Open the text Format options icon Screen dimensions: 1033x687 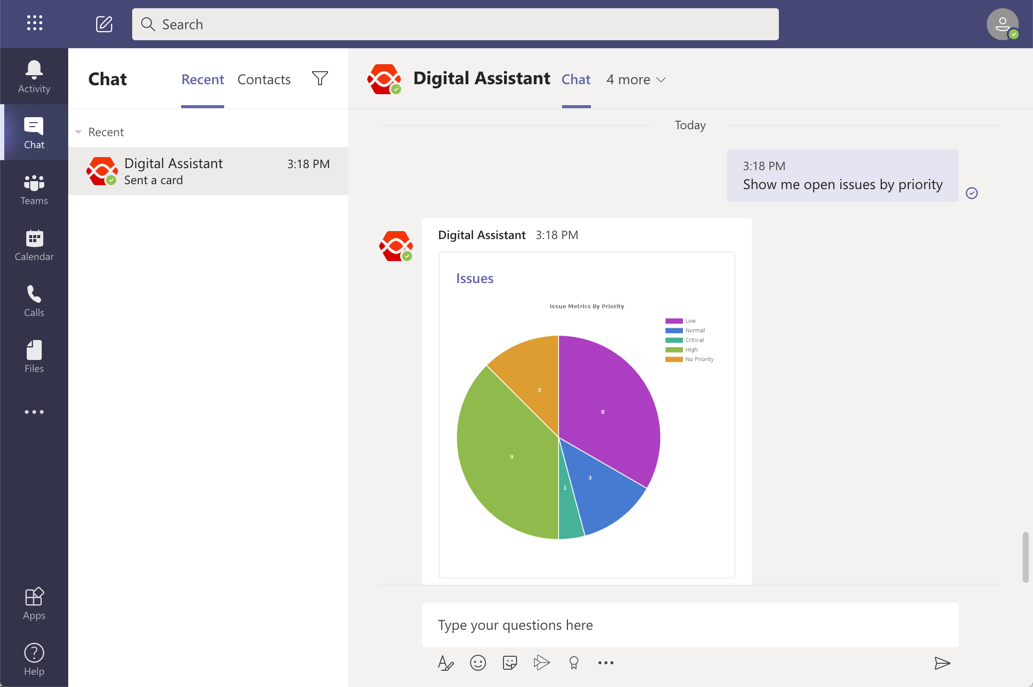coord(446,663)
